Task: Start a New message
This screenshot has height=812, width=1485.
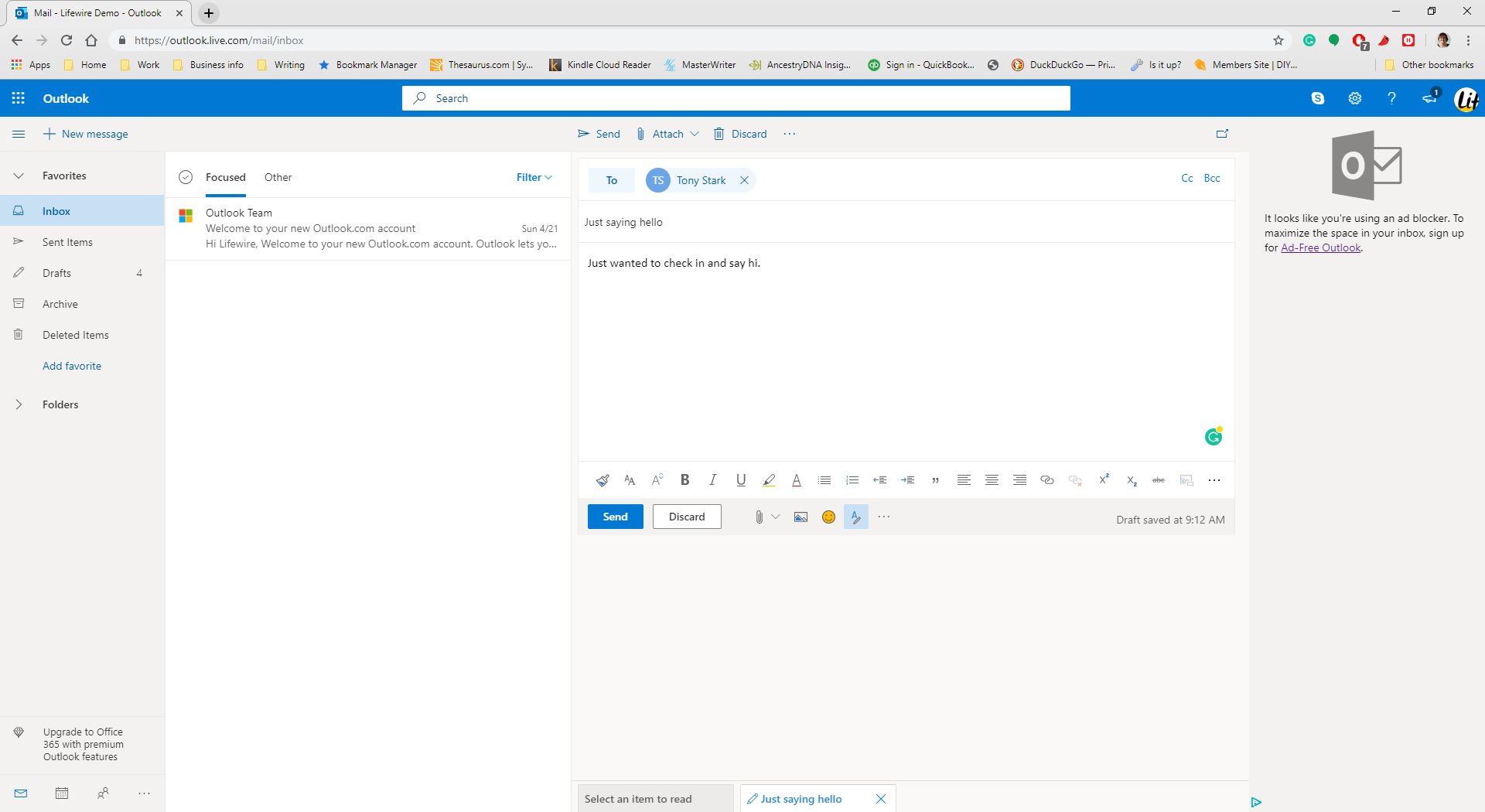Action: 85,134
